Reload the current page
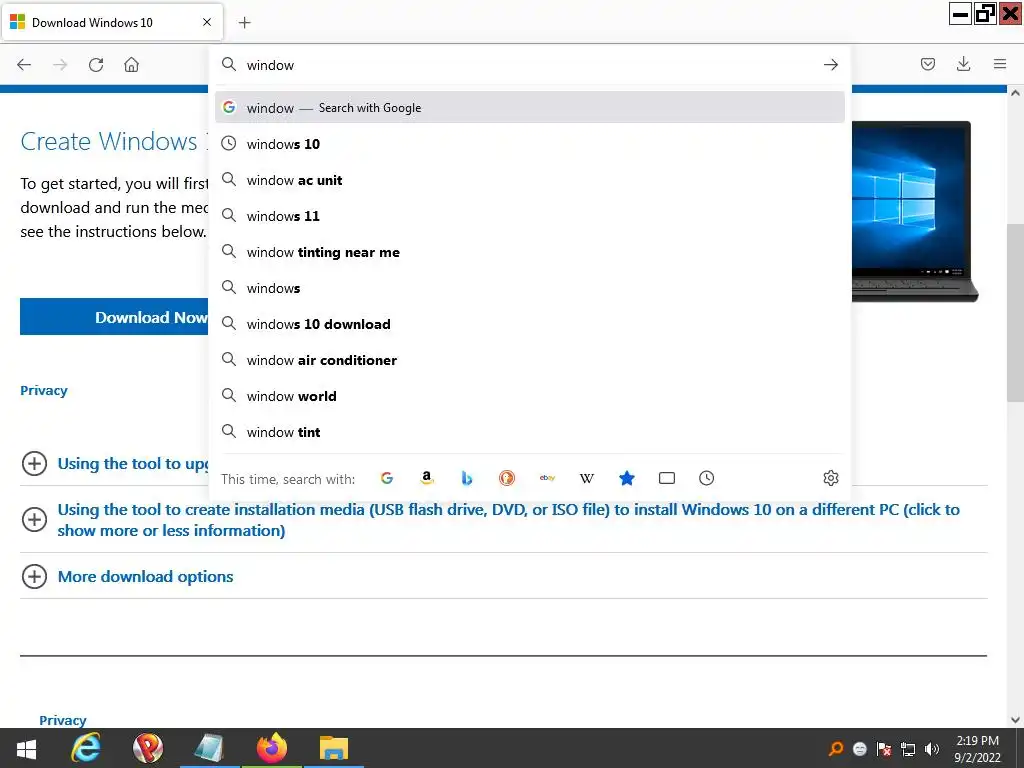This screenshot has height=768, width=1024. [96, 64]
